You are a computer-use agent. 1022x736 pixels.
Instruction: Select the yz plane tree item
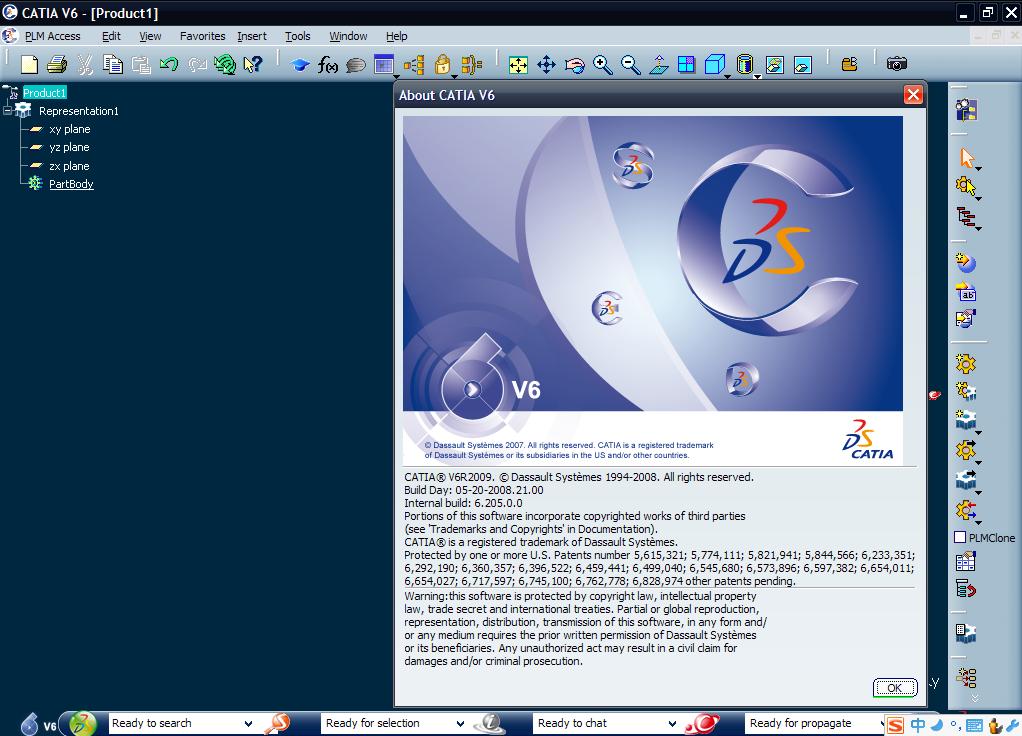tap(69, 147)
